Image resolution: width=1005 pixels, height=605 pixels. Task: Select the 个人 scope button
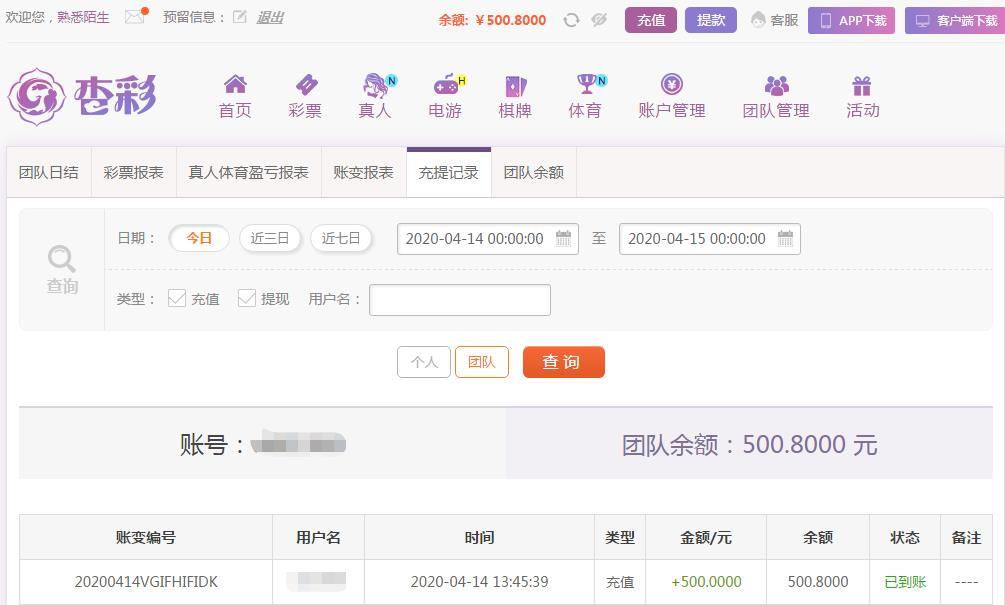click(424, 362)
